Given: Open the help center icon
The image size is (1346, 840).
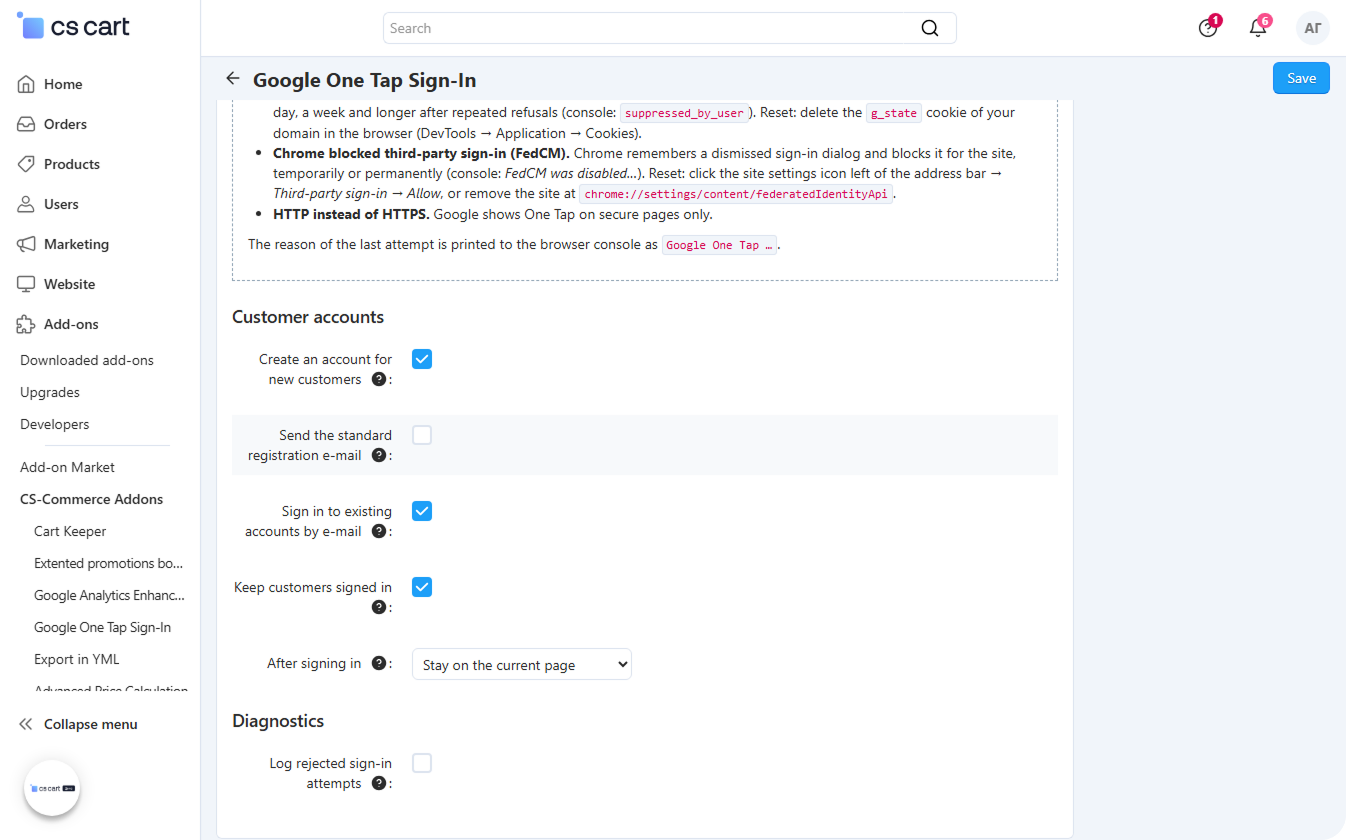Looking at the screenshot, I should coord(1208,28).
